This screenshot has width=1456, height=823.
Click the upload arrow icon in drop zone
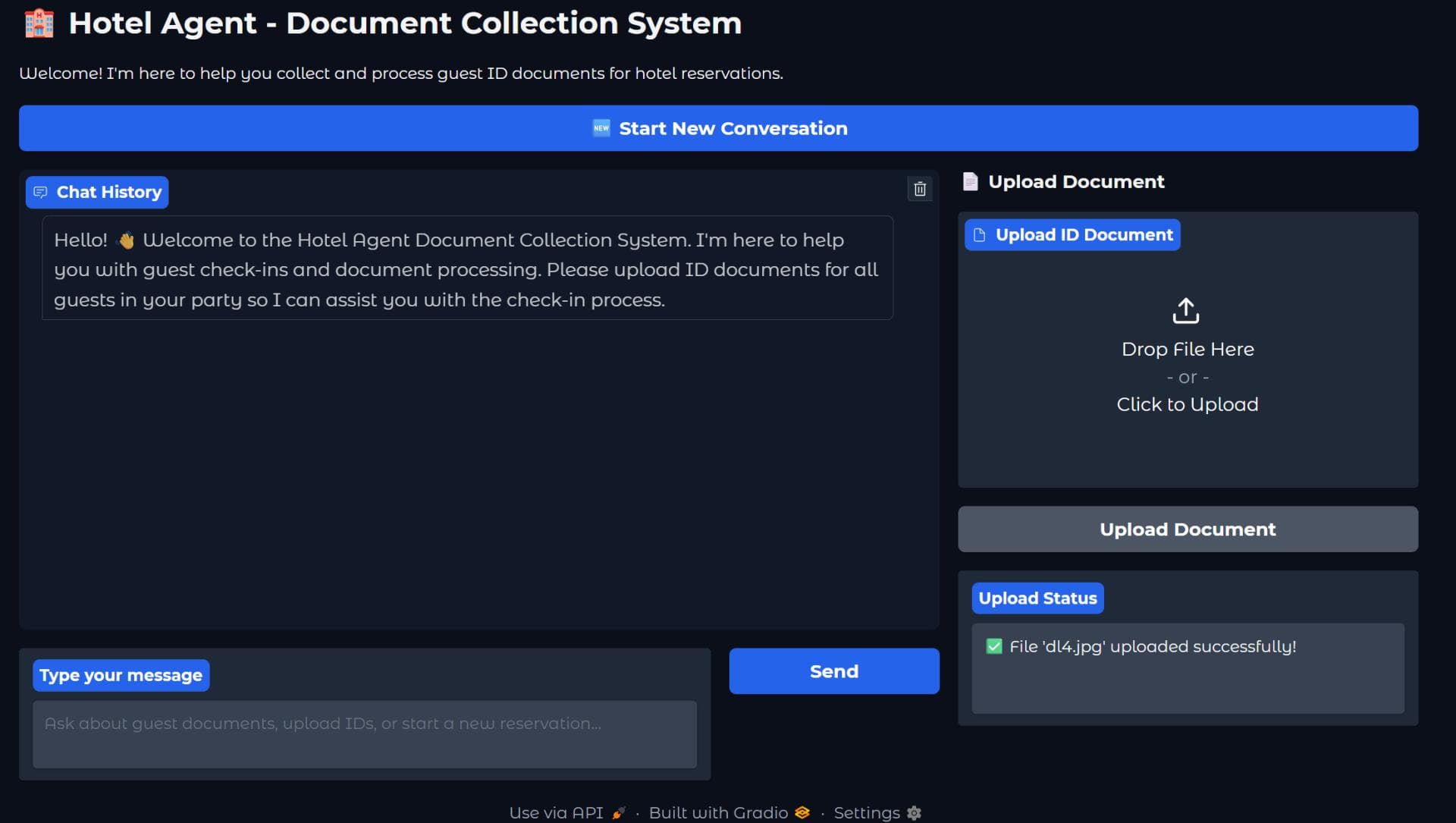(1186, 310)
